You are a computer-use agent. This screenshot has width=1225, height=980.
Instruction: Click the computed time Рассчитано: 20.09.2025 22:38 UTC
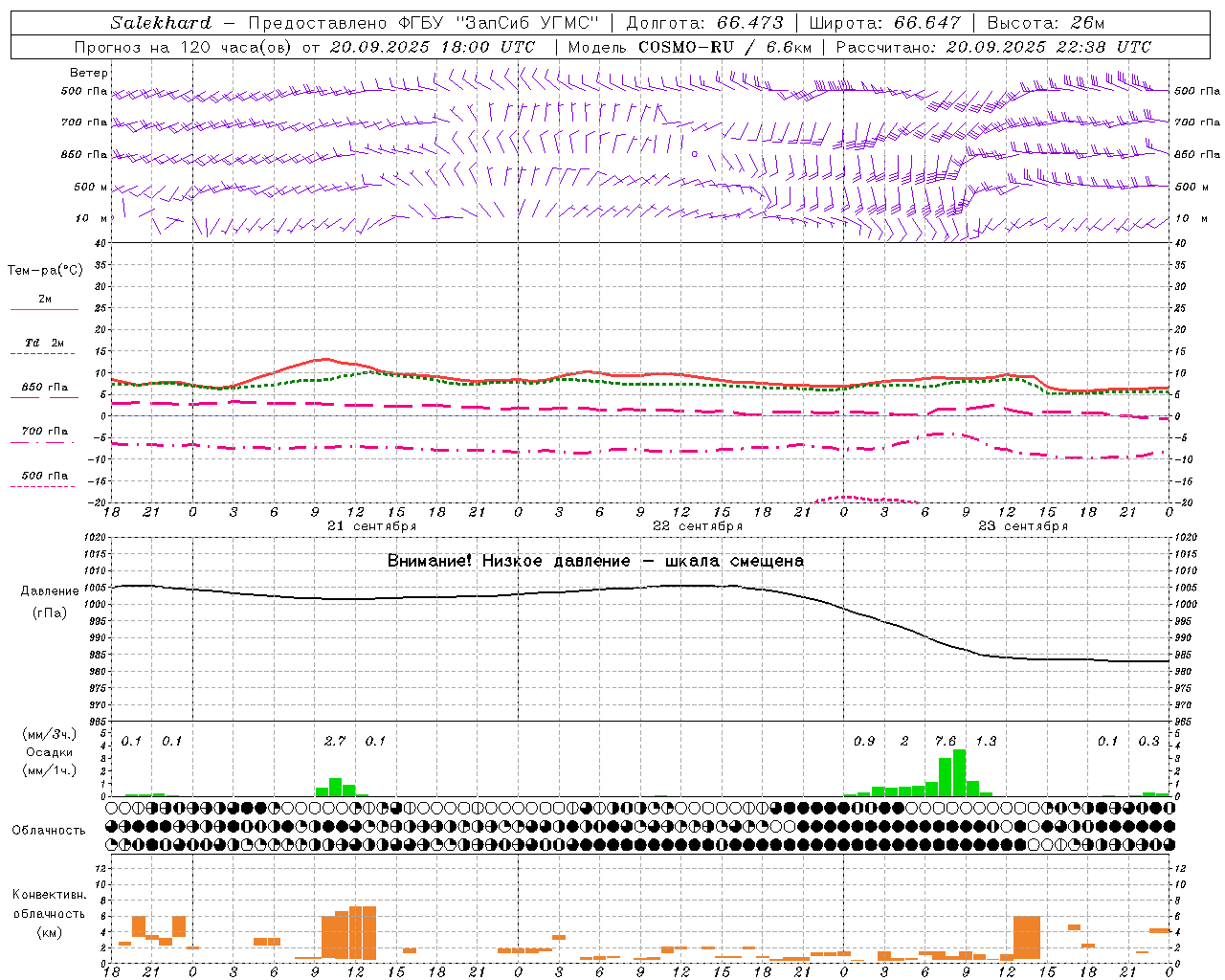coord(993,47)
